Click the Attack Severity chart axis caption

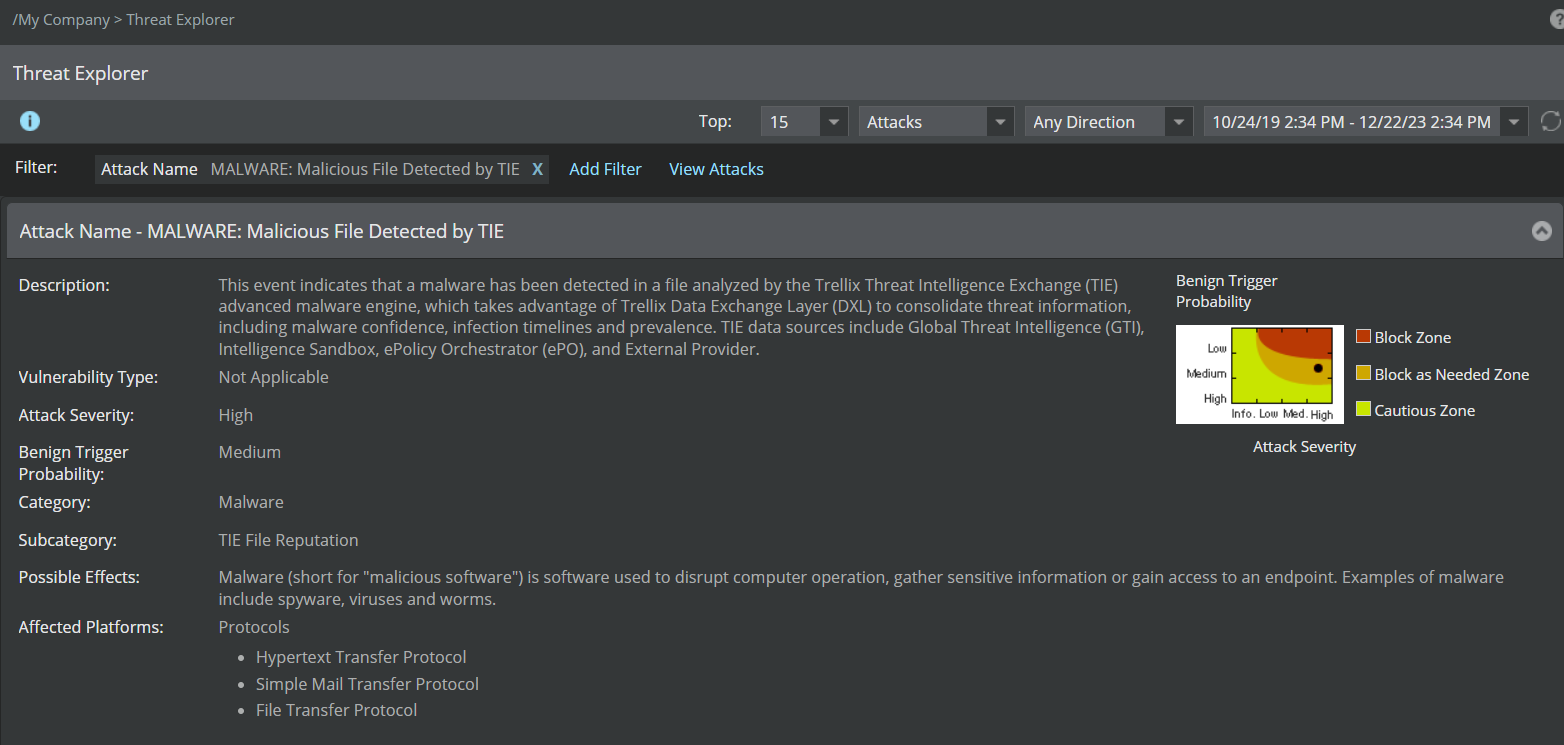[1304, 447]
